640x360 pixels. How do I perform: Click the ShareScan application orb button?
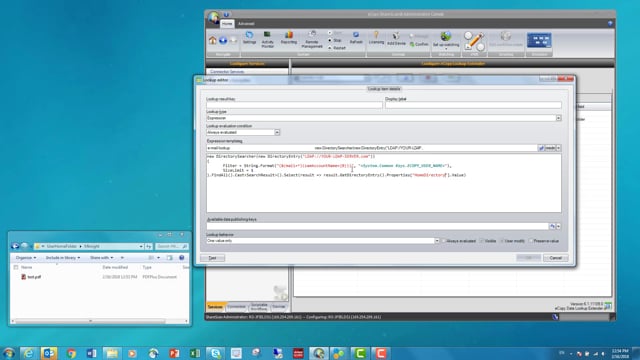pyautogui.click(x=213, y=18)
